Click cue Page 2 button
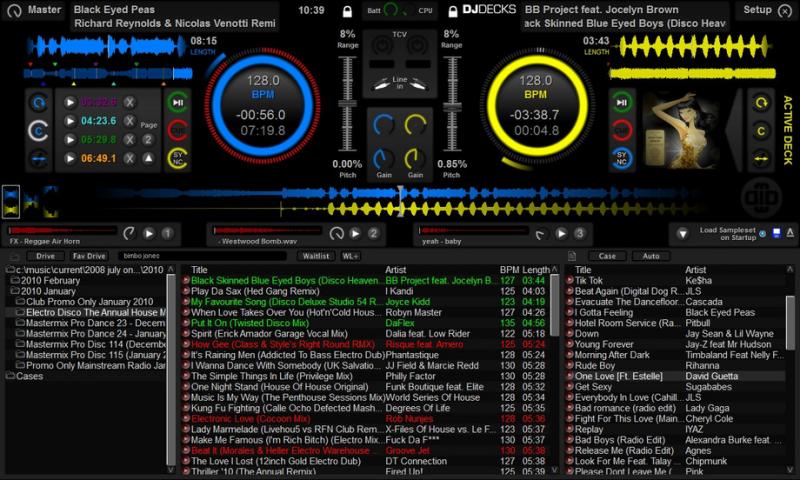This screenshot has width=800, height=480. tap(148, 139)
